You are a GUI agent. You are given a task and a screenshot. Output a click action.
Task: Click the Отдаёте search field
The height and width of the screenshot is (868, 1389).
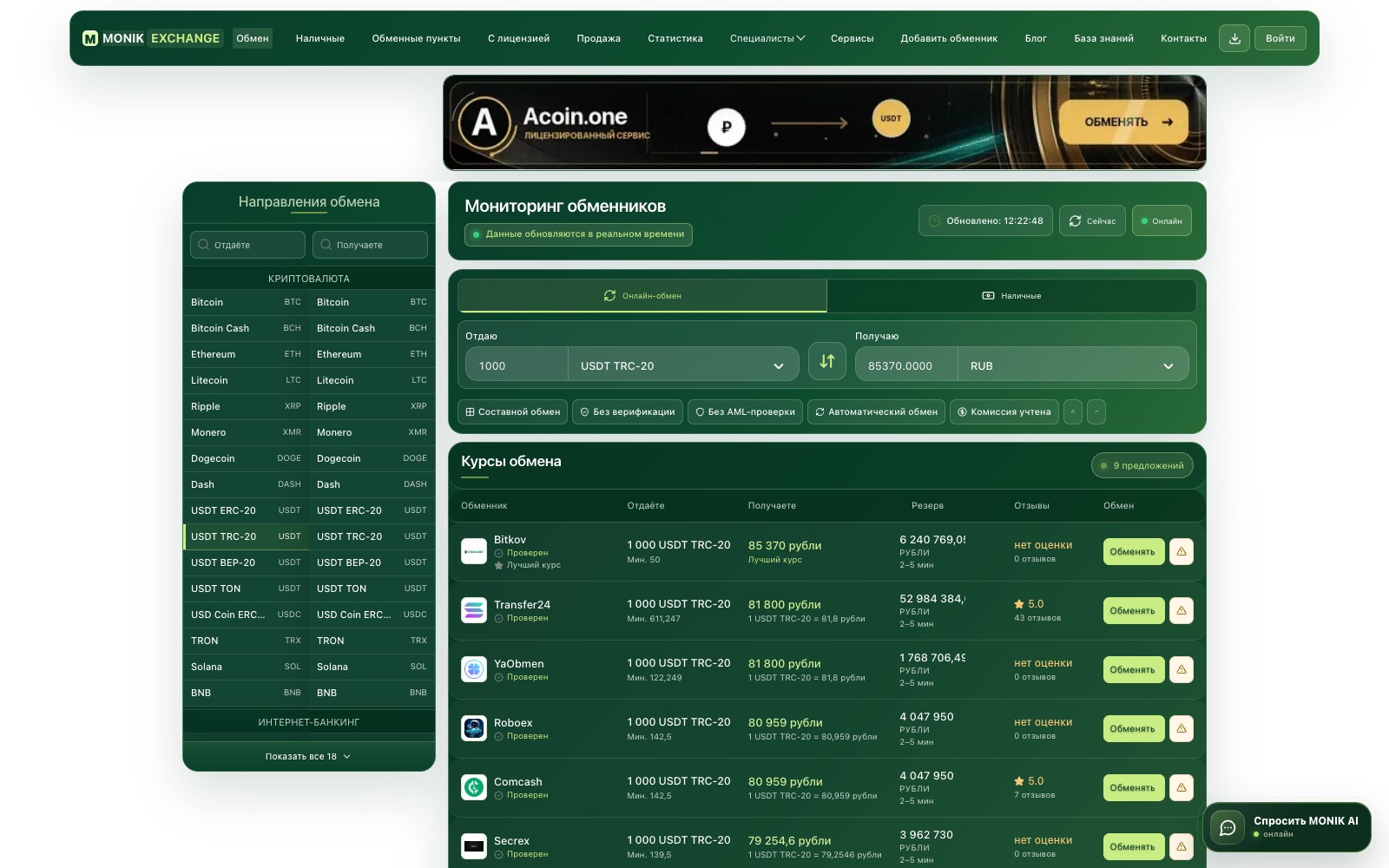(x=247, y=245)
